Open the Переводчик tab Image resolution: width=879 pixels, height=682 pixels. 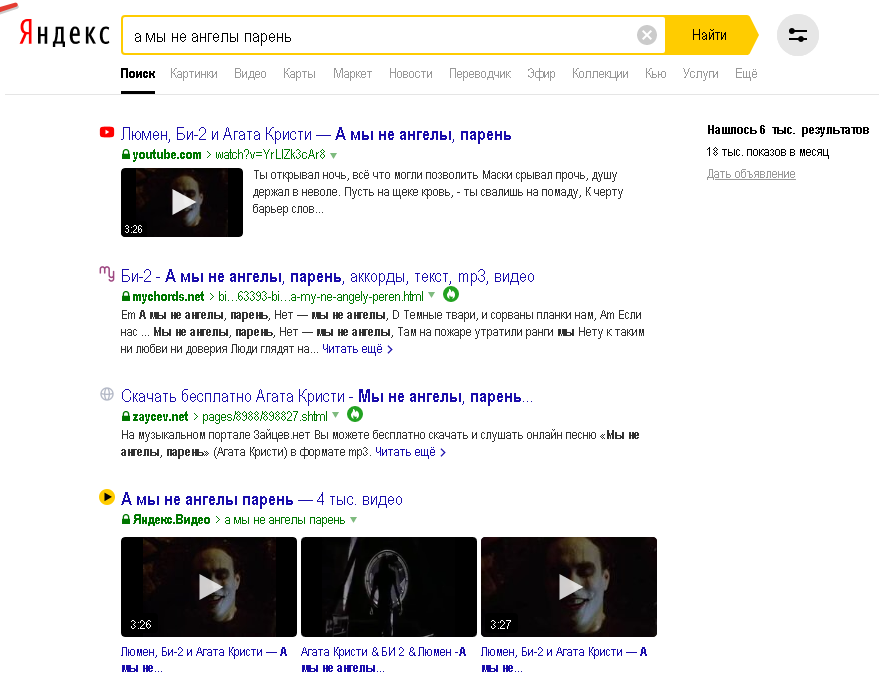(480, 73)
